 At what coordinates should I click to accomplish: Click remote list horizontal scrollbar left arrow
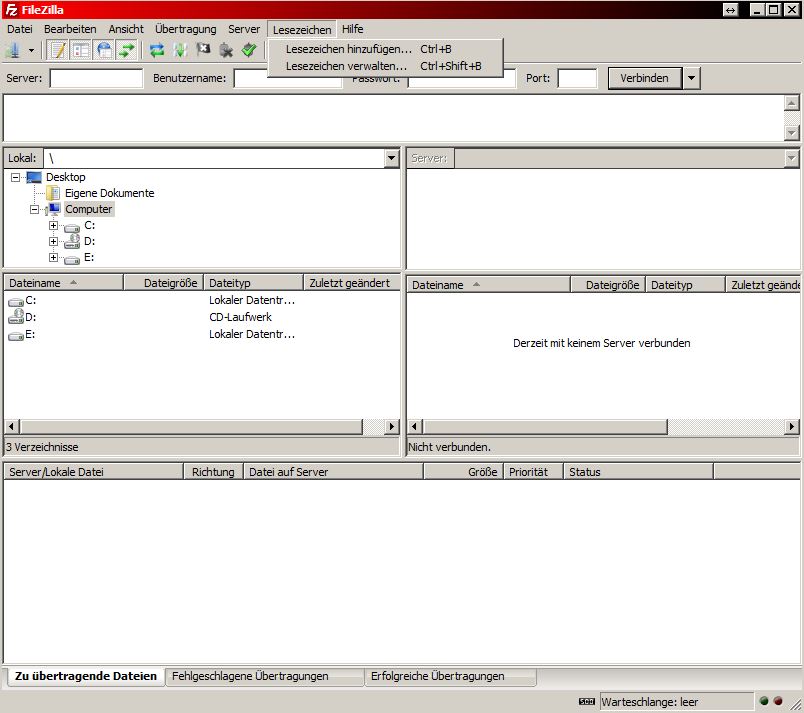415,426
